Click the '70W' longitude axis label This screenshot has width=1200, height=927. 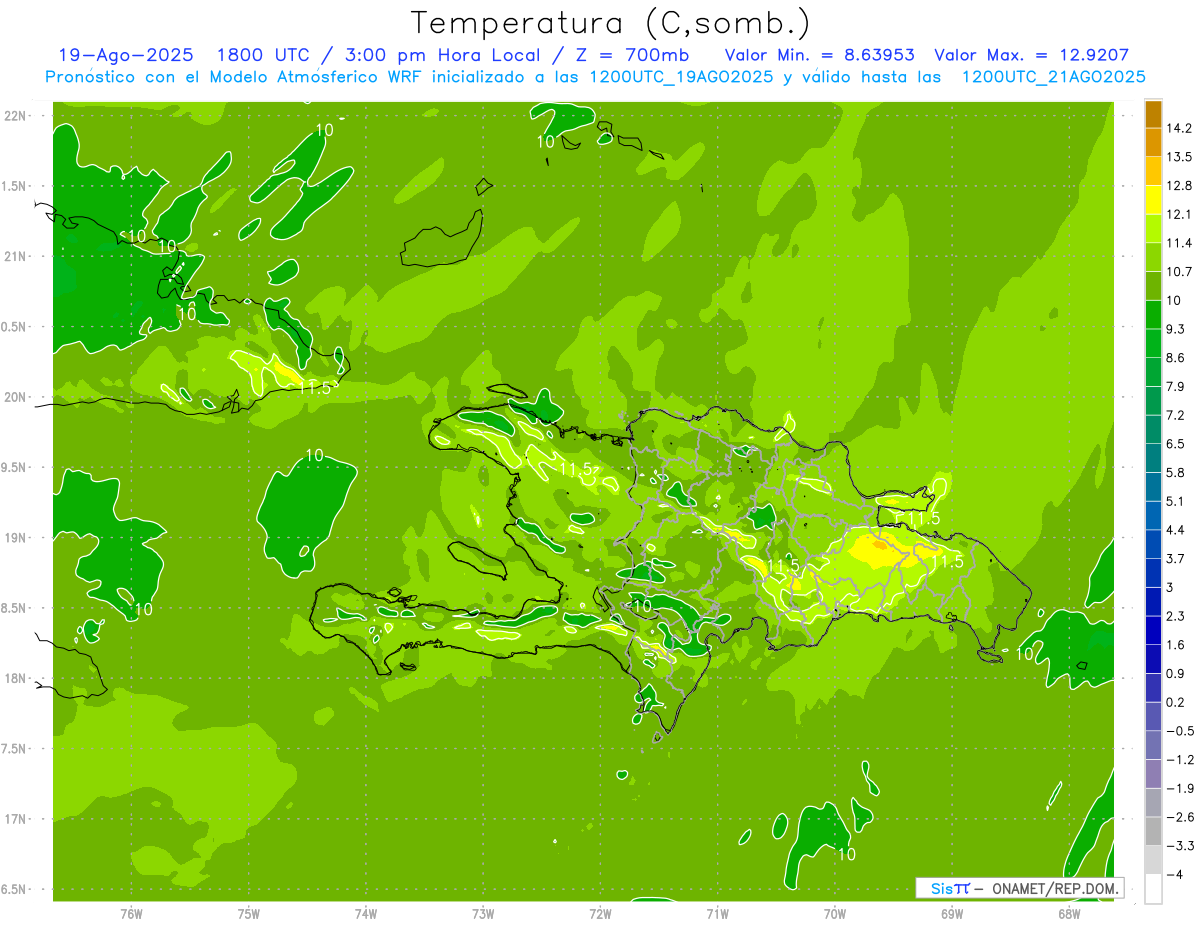tap(835, 913)
